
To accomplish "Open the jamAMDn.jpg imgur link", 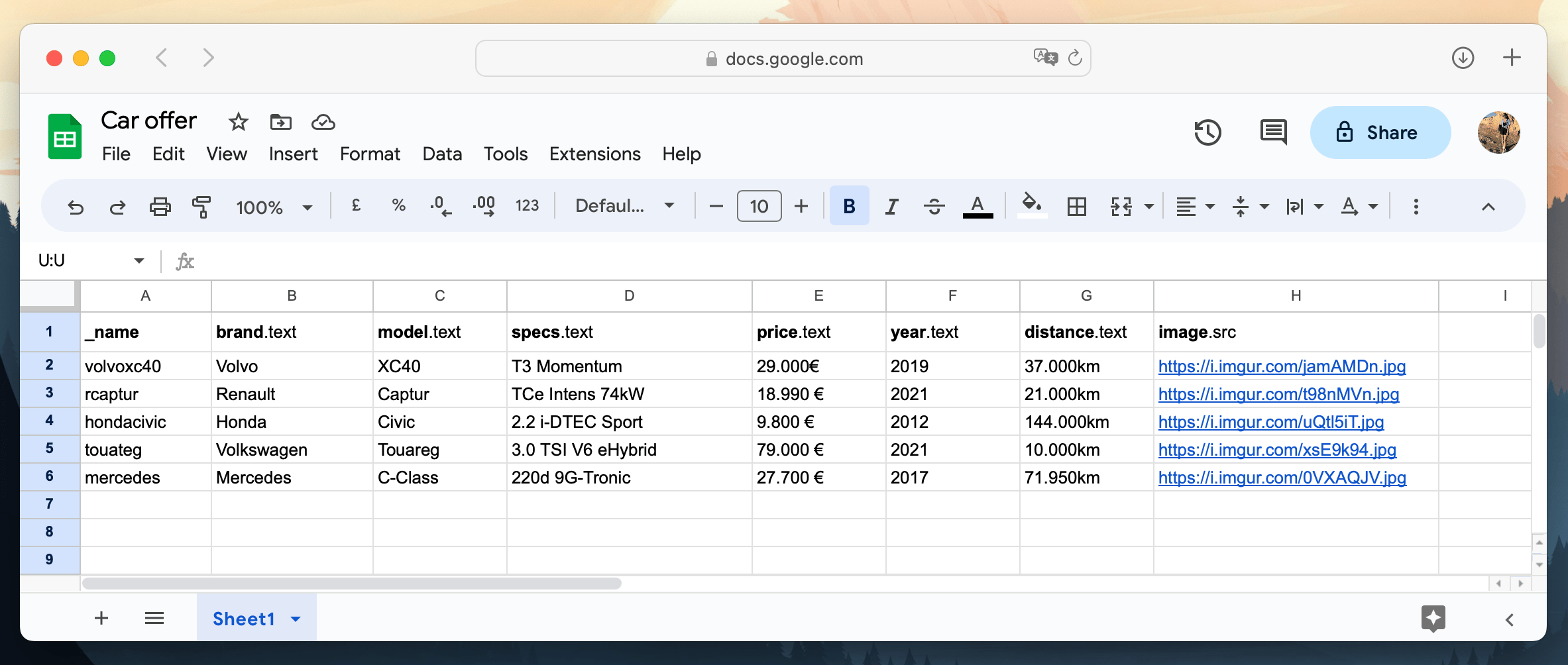I will (1282, 366).
